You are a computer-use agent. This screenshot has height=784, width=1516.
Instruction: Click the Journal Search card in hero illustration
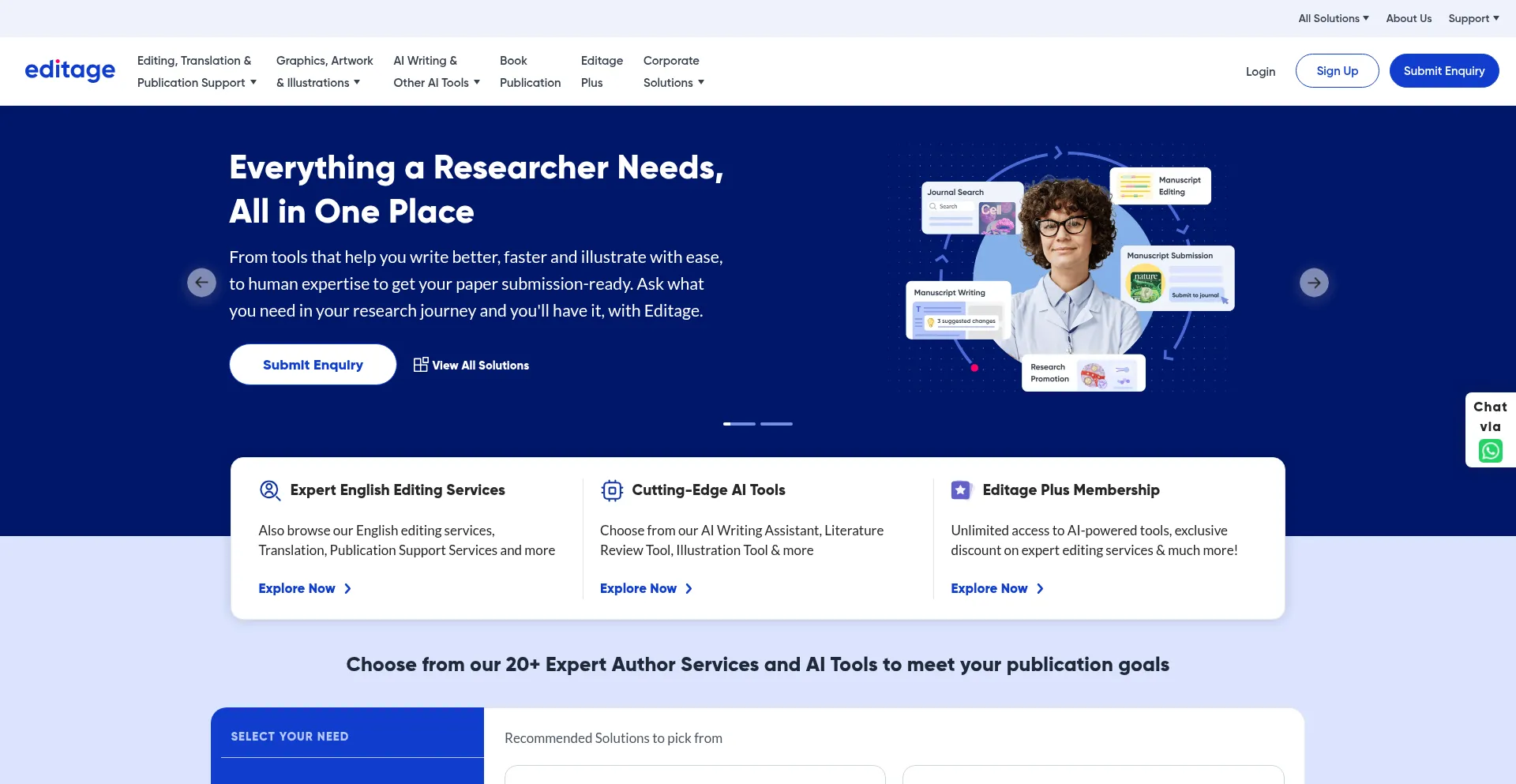[972, 208]
